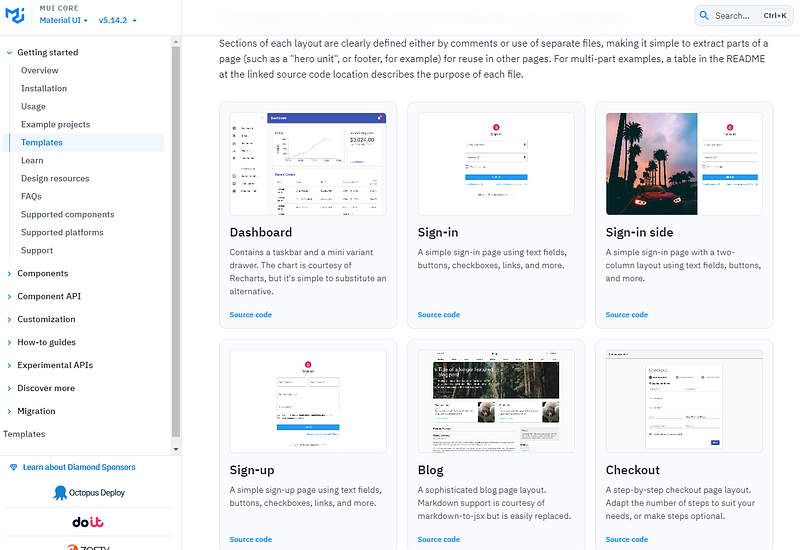Open Sign-up template Source code link
800x550 pixels.
tap(251, 539)
